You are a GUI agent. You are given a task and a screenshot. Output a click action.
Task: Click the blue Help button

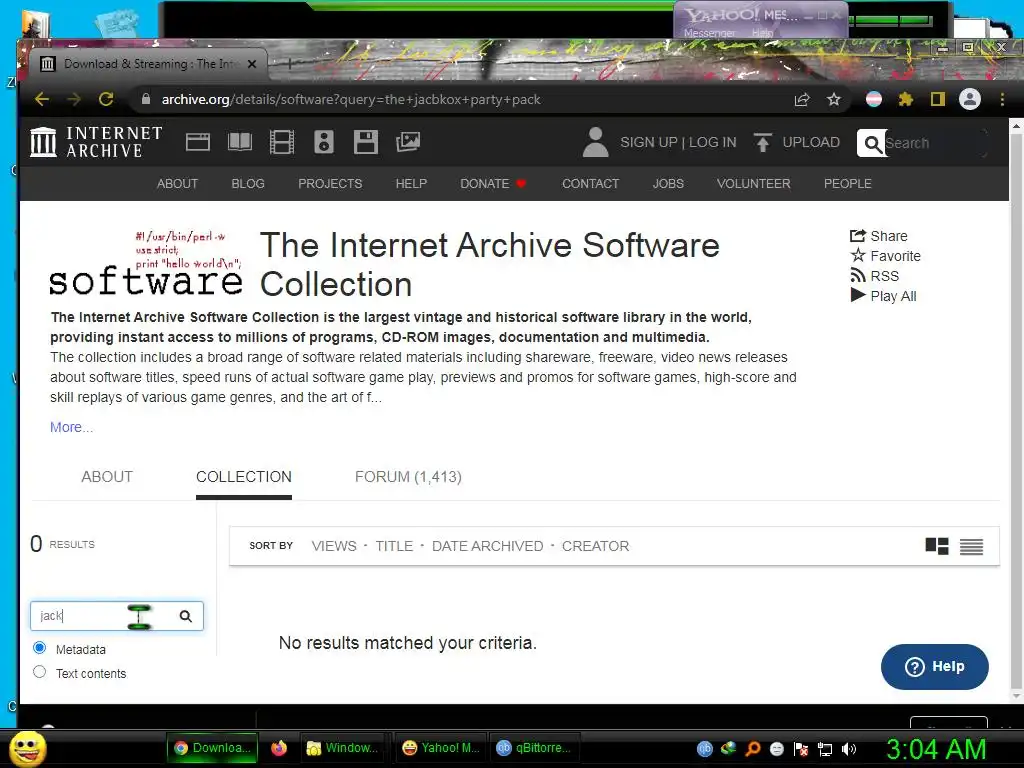coord(935,667)
